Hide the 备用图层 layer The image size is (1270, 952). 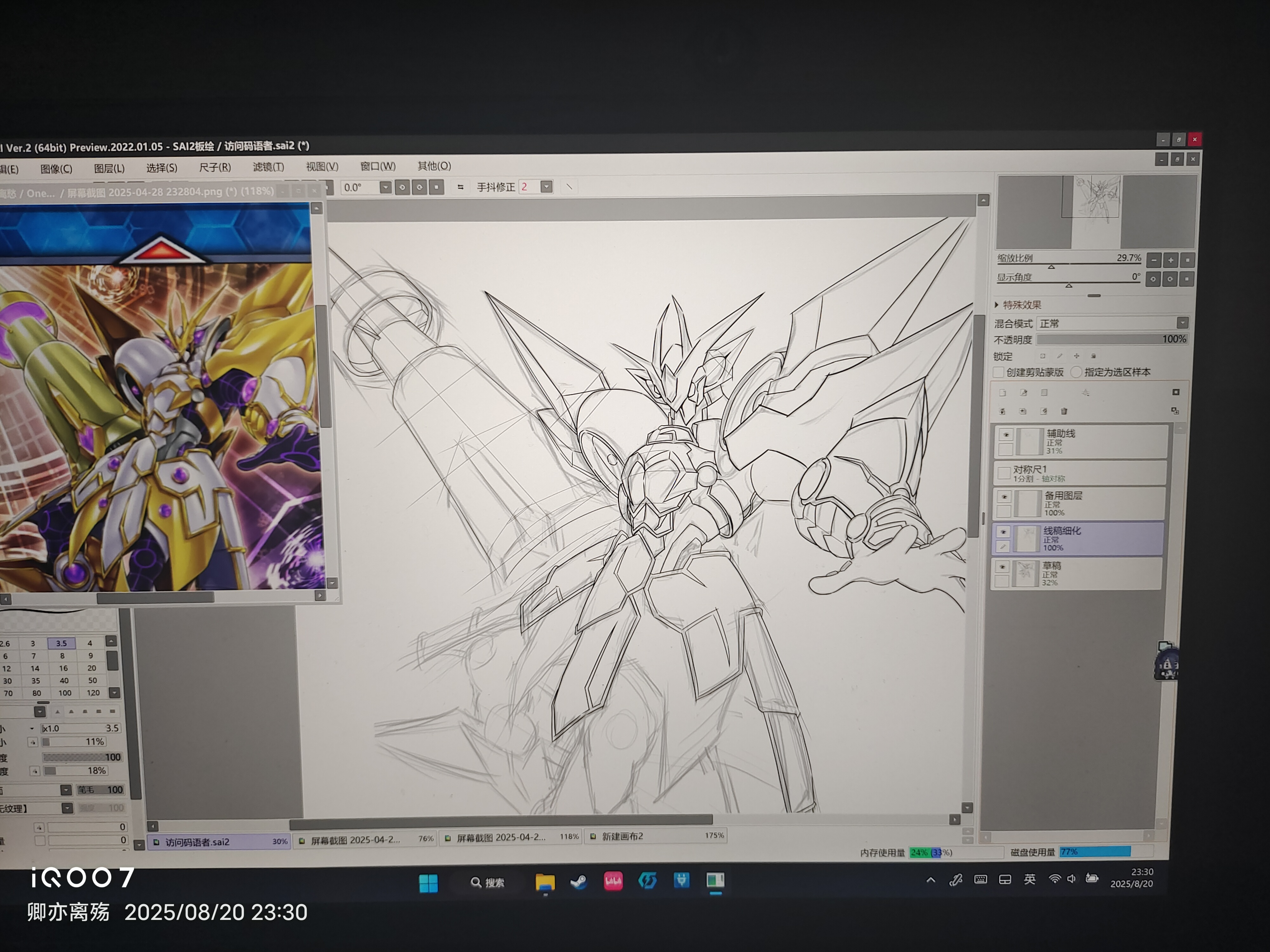click(x=1004, y=497)
